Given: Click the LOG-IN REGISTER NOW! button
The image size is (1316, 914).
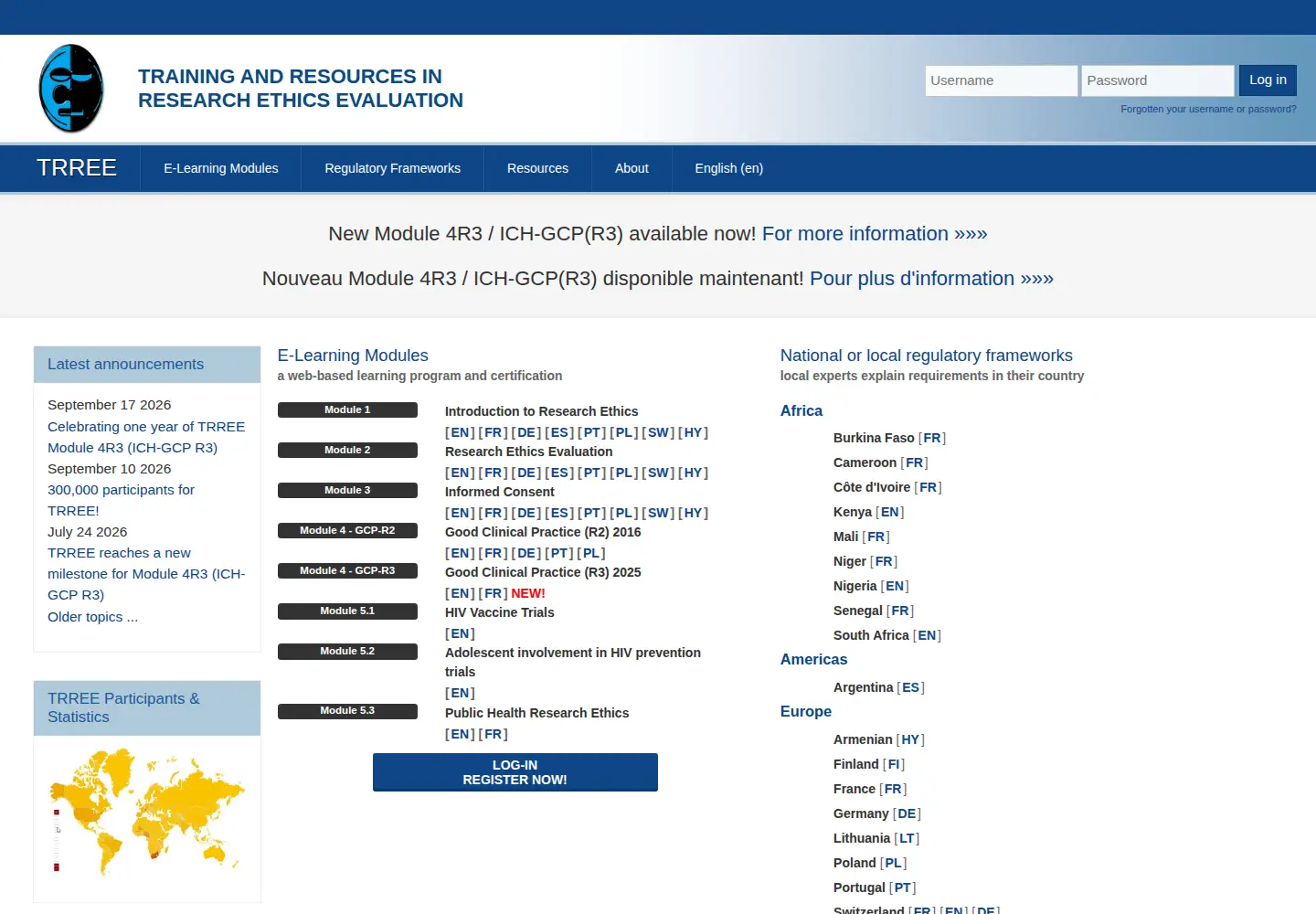Looking at the screenshot, I should 515,772.
